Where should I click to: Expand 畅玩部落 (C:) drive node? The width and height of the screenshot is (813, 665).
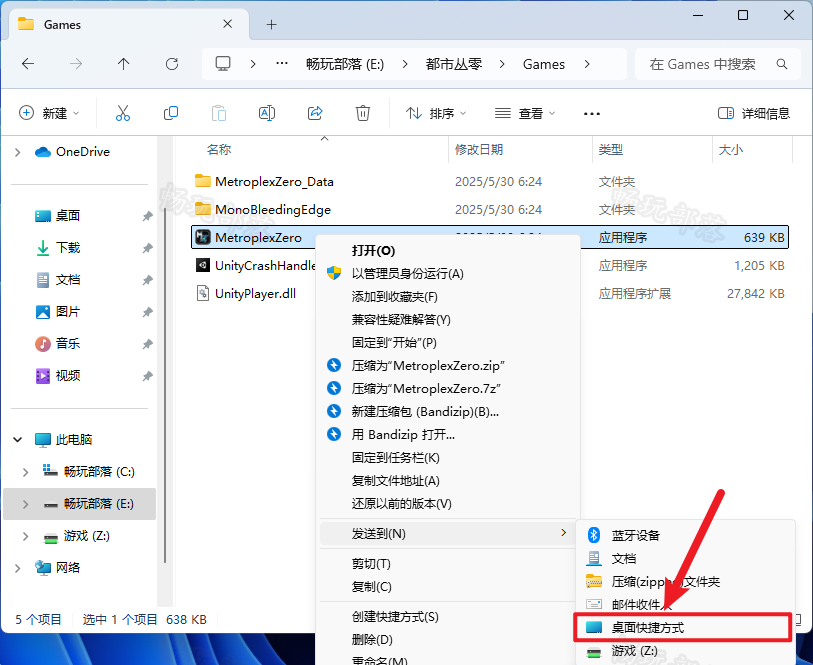point(25,472)
